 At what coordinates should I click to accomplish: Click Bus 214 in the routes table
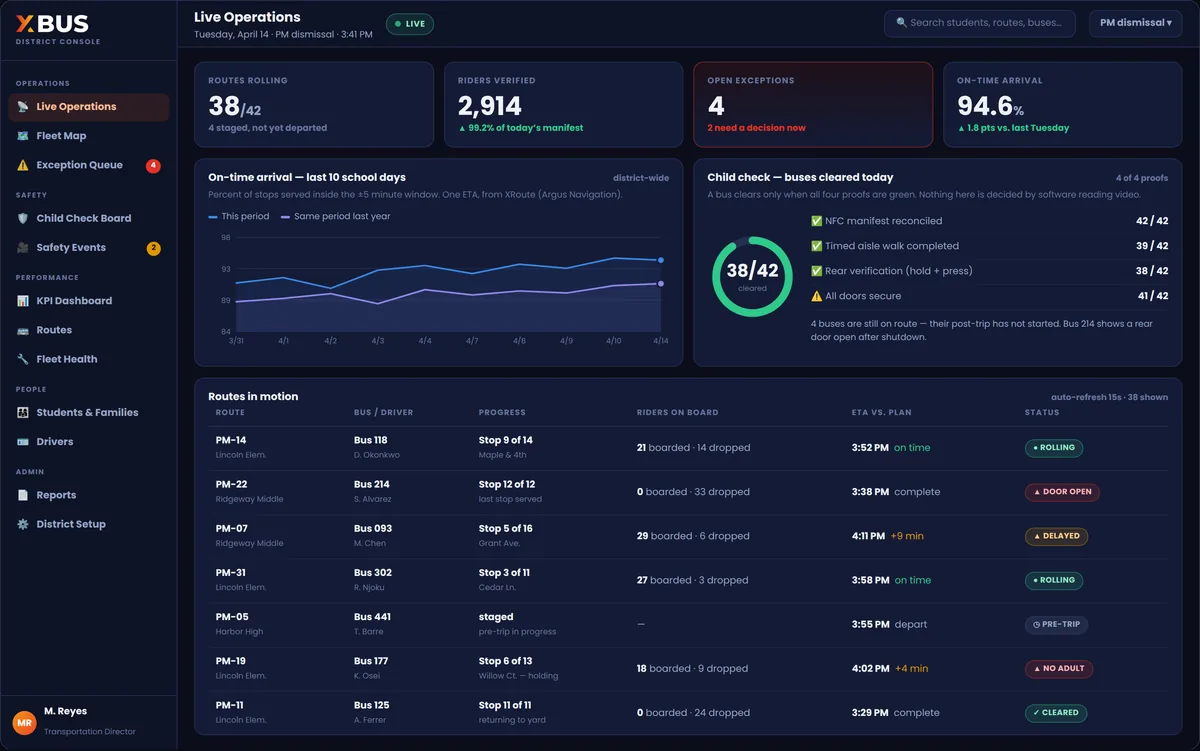(372, 484)
